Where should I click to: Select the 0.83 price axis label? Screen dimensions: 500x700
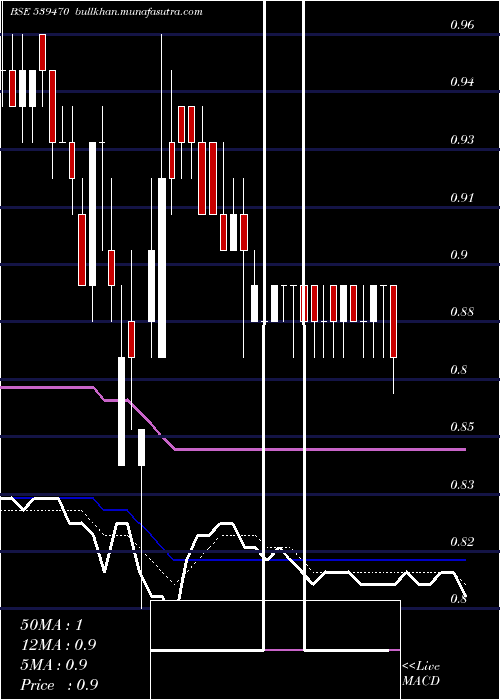pyautogui.click(x=462, y=484)
